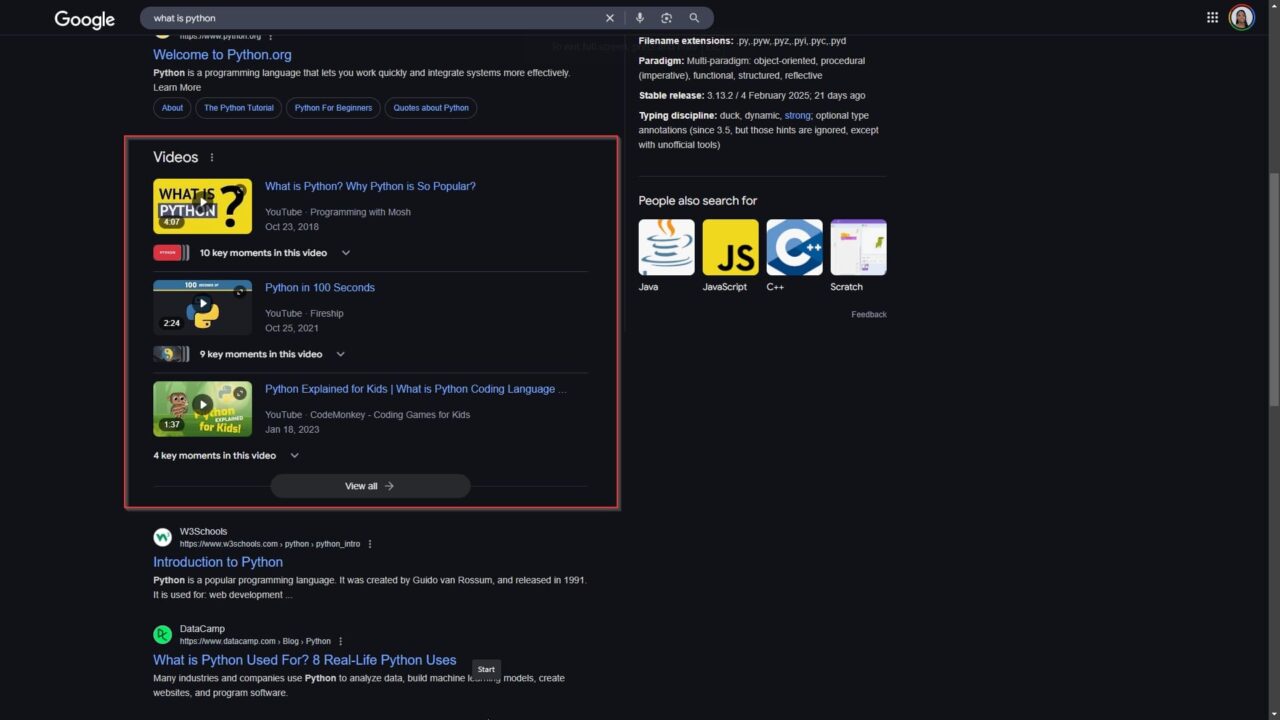Go to Google home via logo
This screenshot has width=1280, height=720.
pos(84,19)
